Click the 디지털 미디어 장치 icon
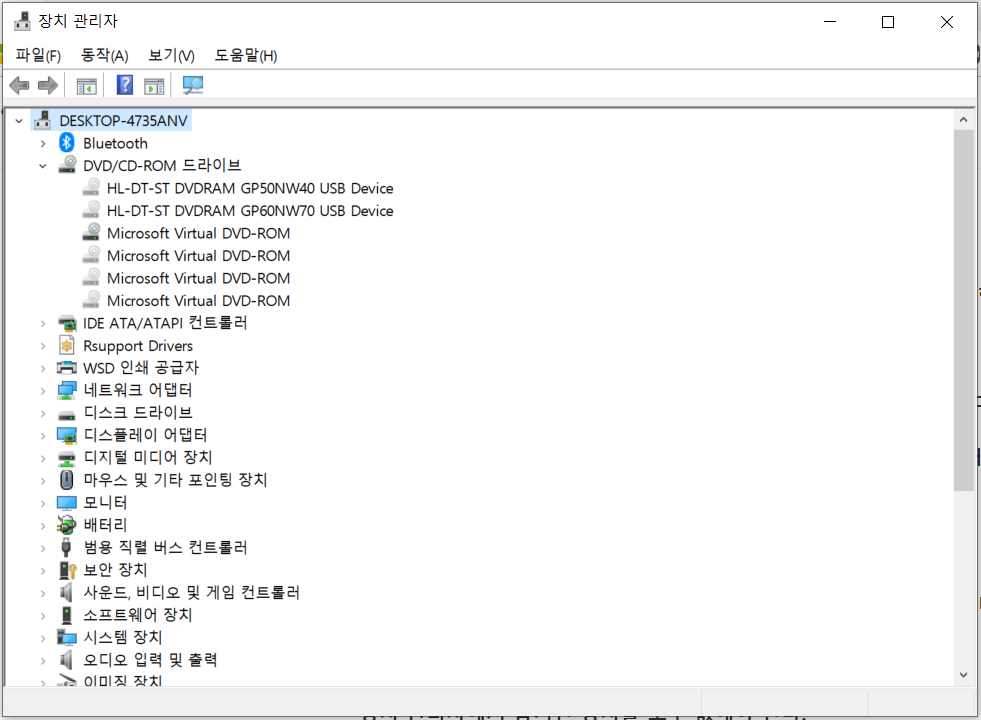Screen dimensions: 981x720 coord(67,458)
